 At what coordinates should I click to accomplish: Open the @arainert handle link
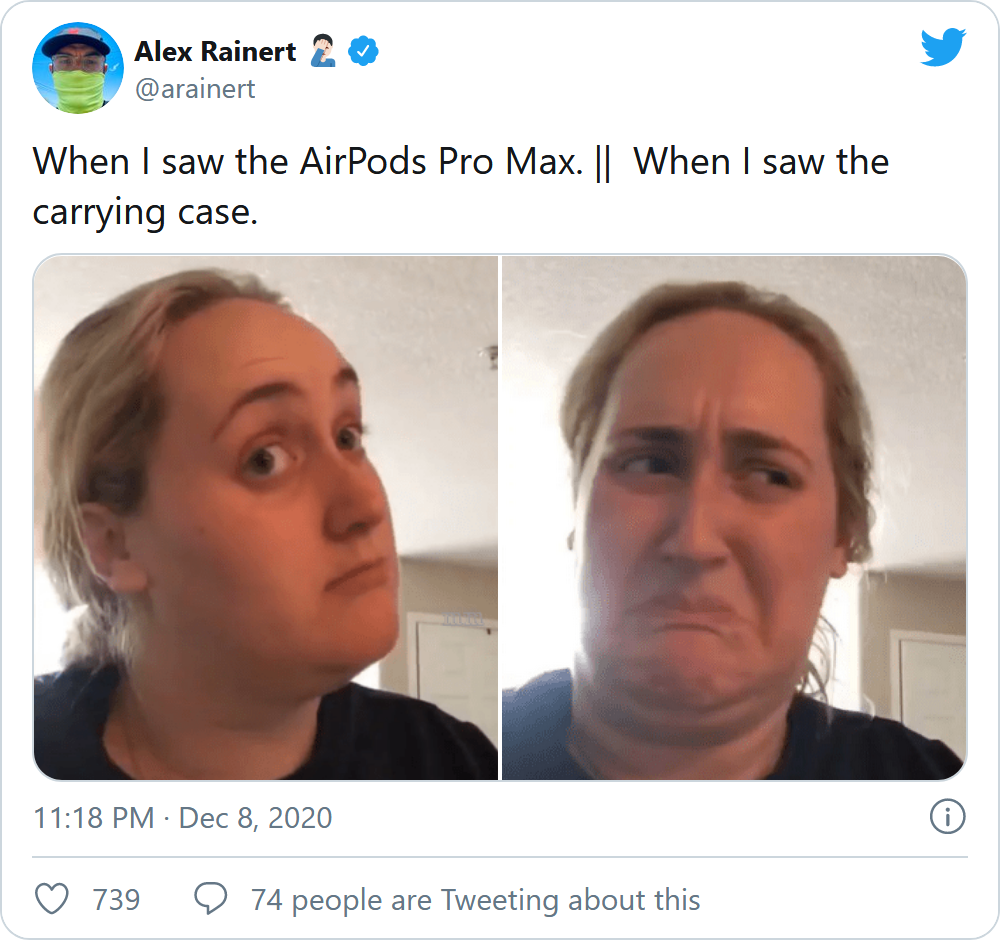(195, 89)
